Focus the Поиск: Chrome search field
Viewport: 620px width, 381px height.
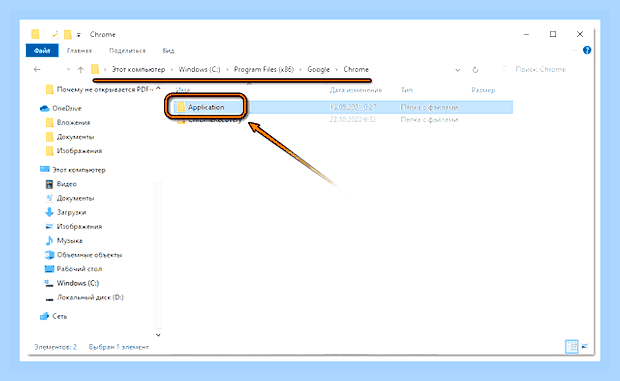(x=540, y=69)
